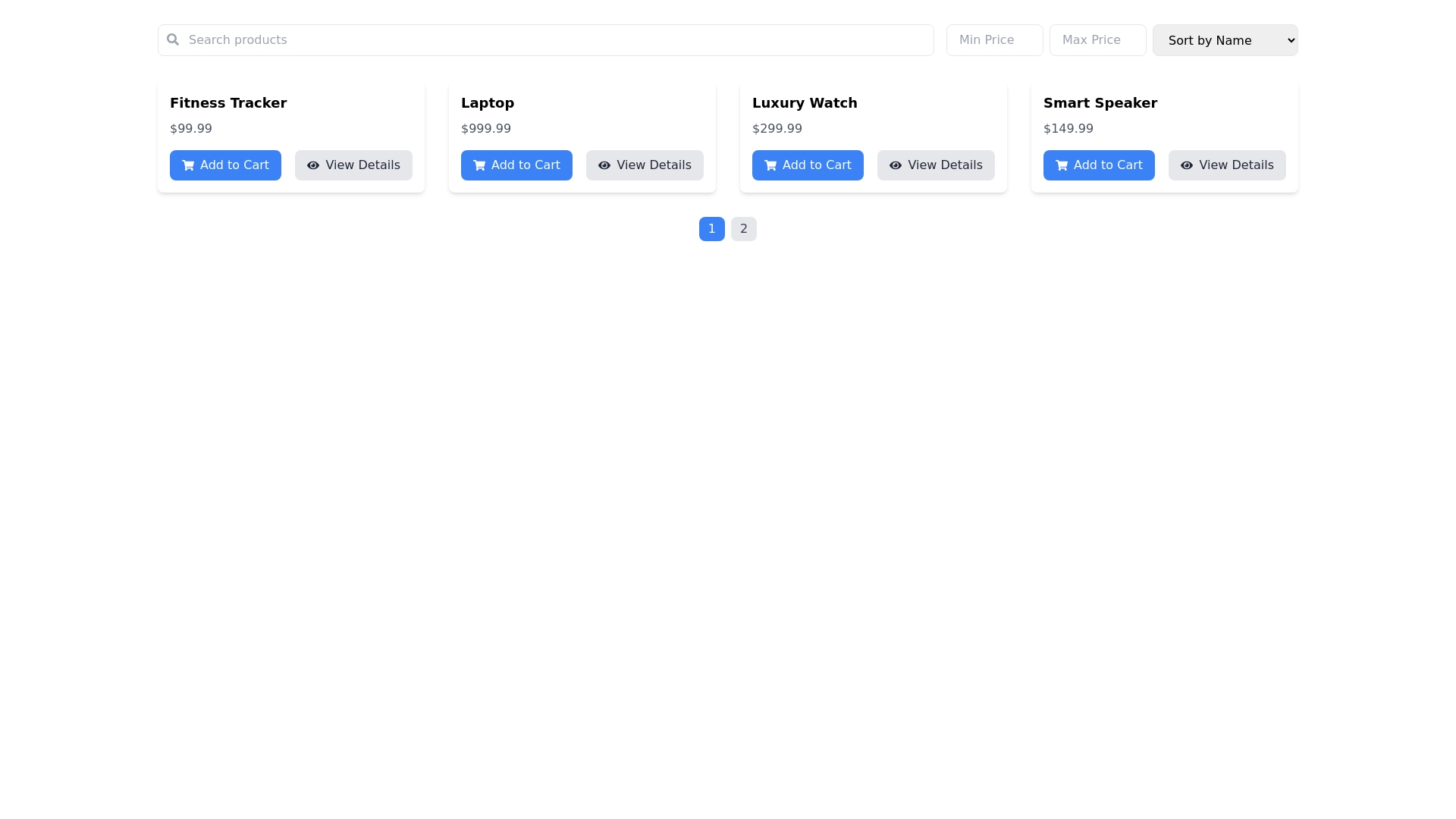
Task: Click cart icon on Laptop card
Action: click(x=479, y=165)
